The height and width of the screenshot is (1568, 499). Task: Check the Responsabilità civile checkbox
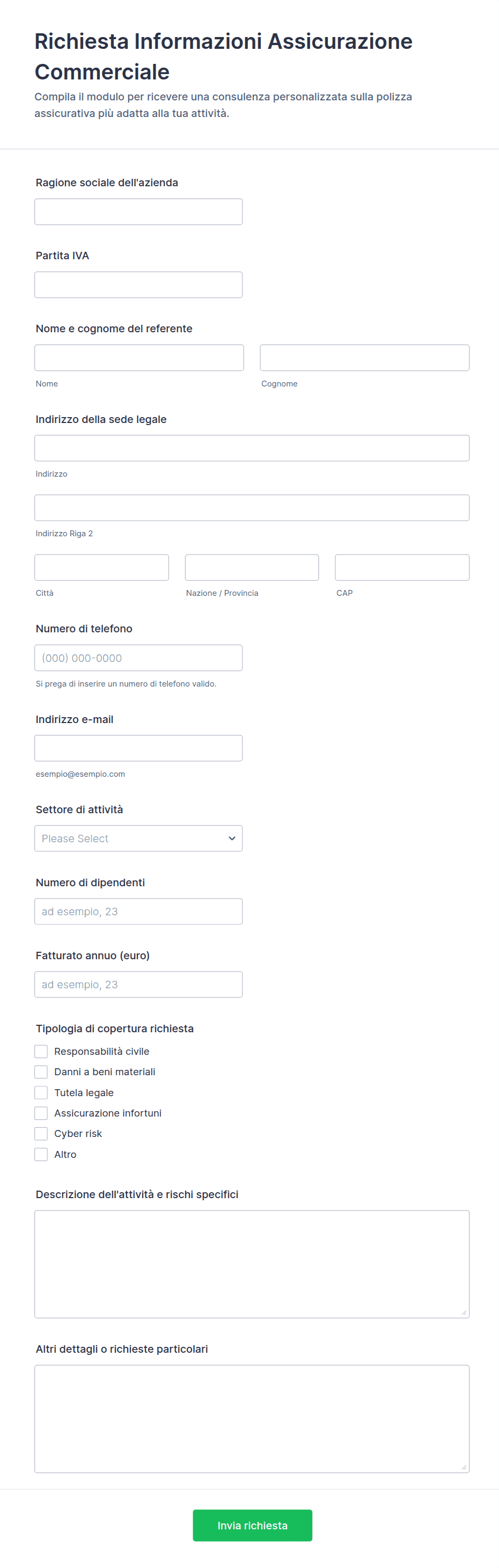coord(41,1051)
